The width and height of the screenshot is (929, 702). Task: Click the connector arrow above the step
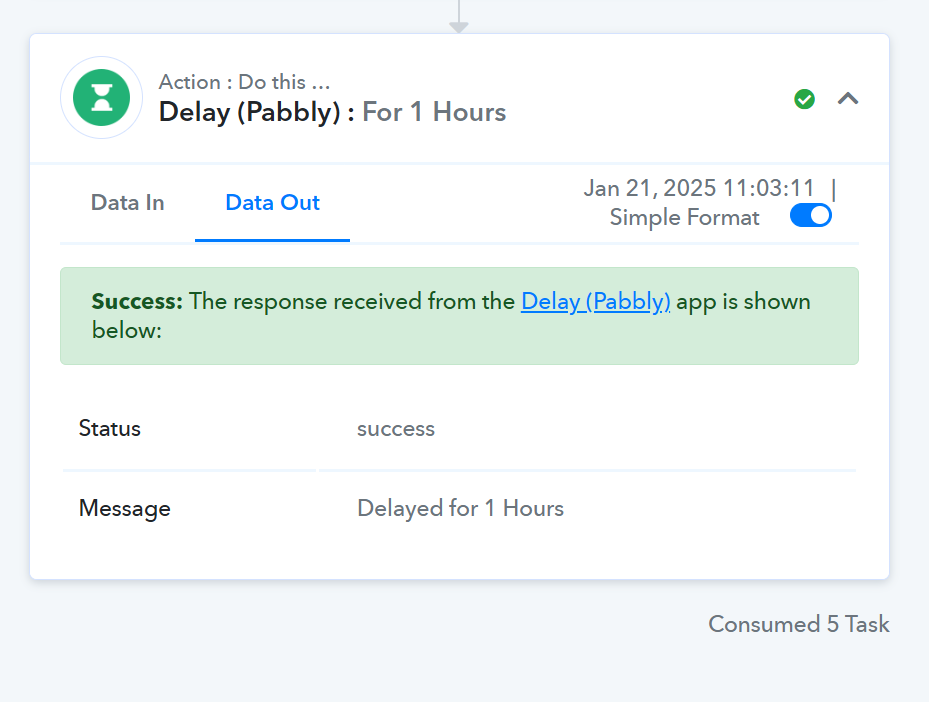pos(459,17)
